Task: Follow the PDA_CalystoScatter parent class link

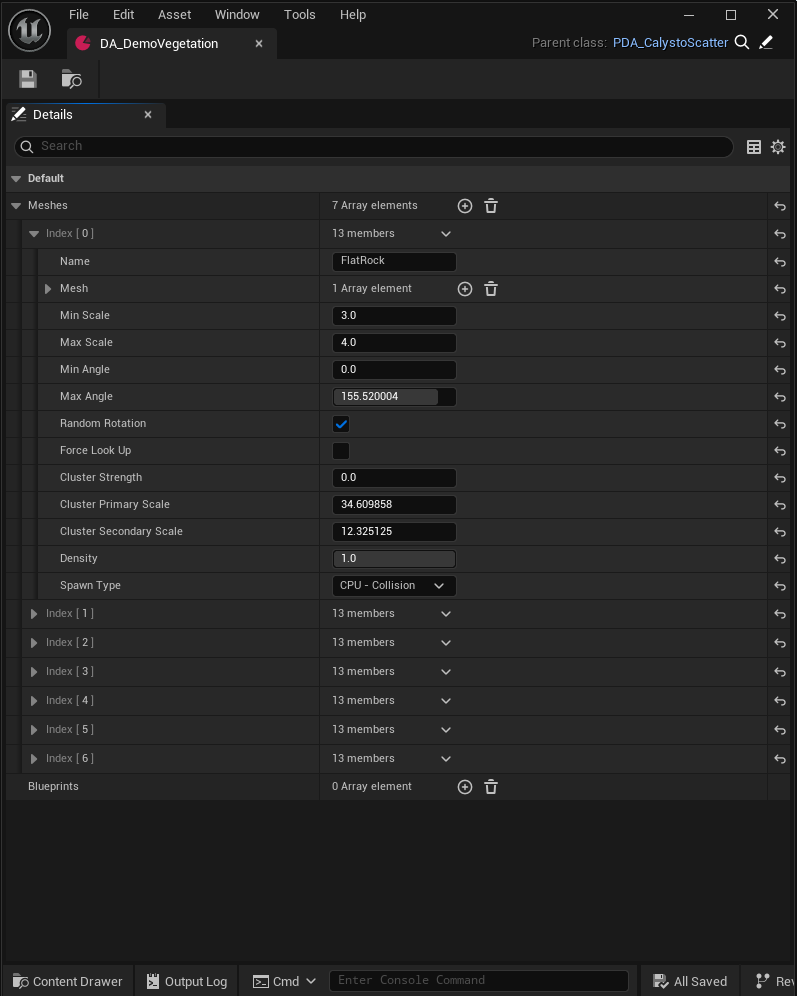Action: [x=670, y=43]
